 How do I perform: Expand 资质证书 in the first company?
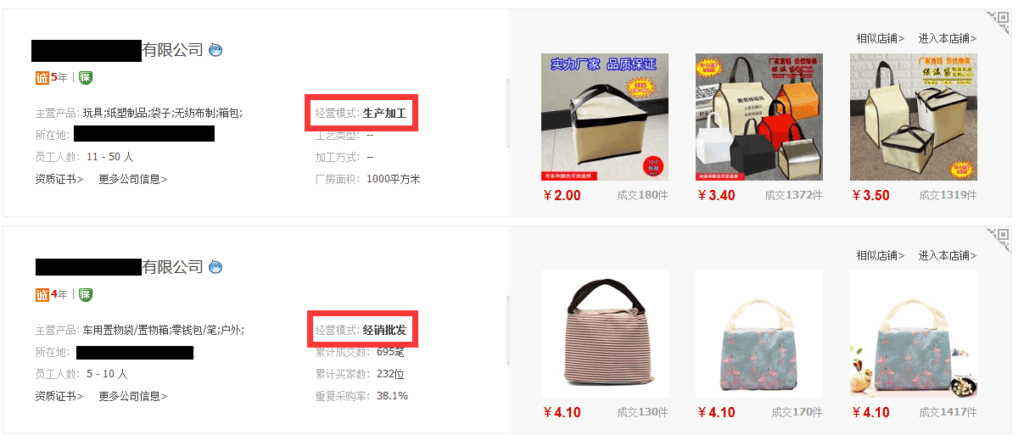pyautogui.click(x=59, y=179)
